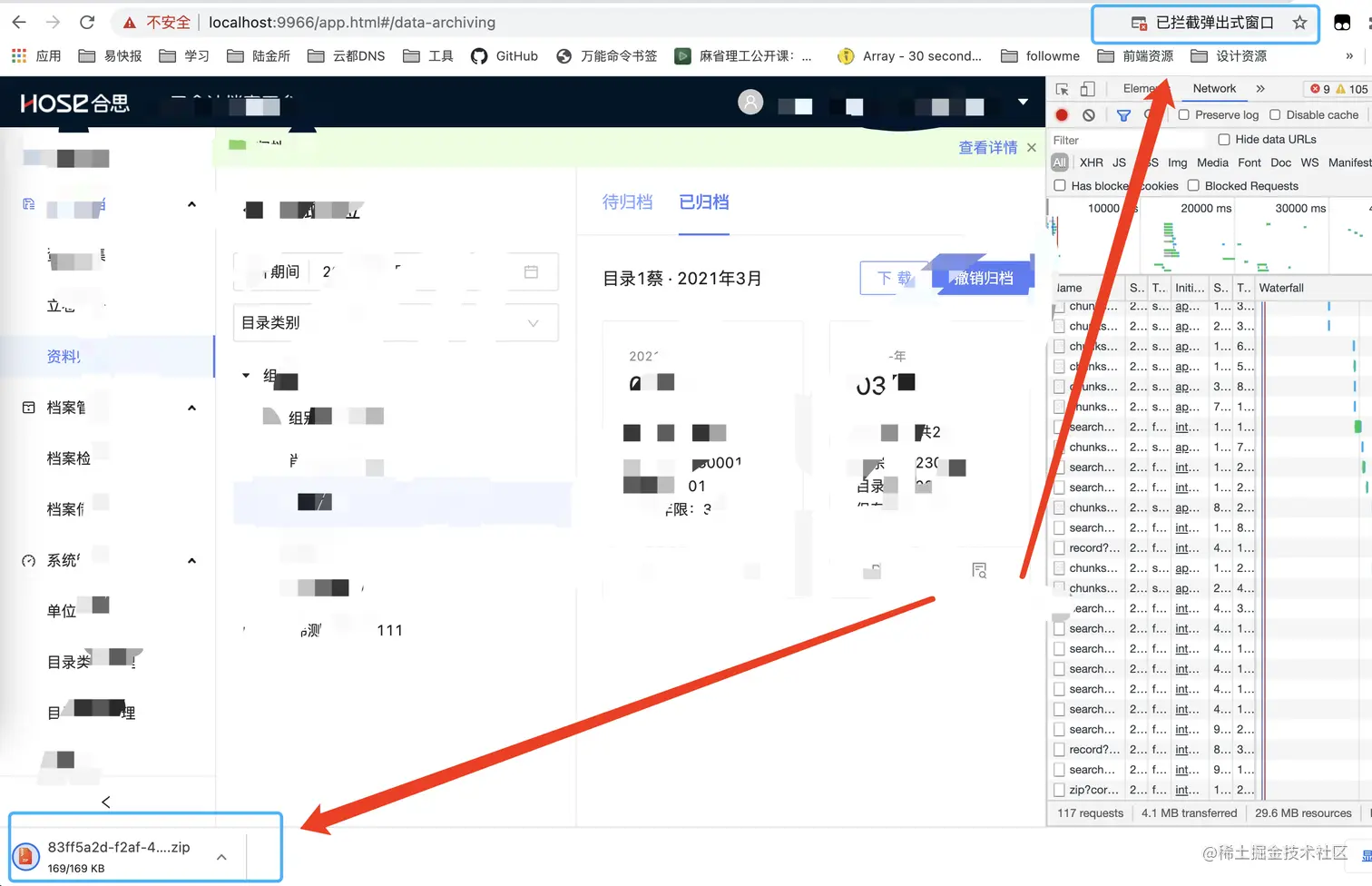The image size is (1372, 886).
Task: Filter requests by Doc
Action: 1281,162
